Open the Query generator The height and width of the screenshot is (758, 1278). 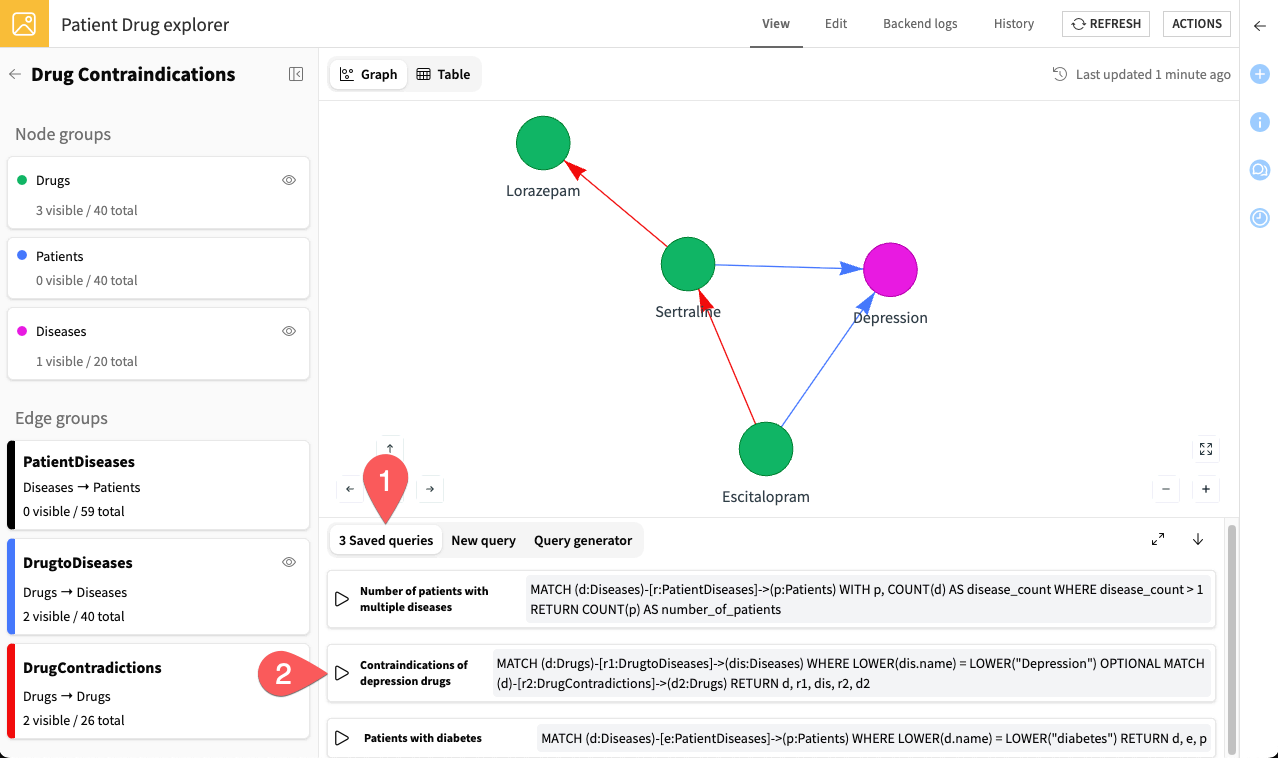click(583, 540)
